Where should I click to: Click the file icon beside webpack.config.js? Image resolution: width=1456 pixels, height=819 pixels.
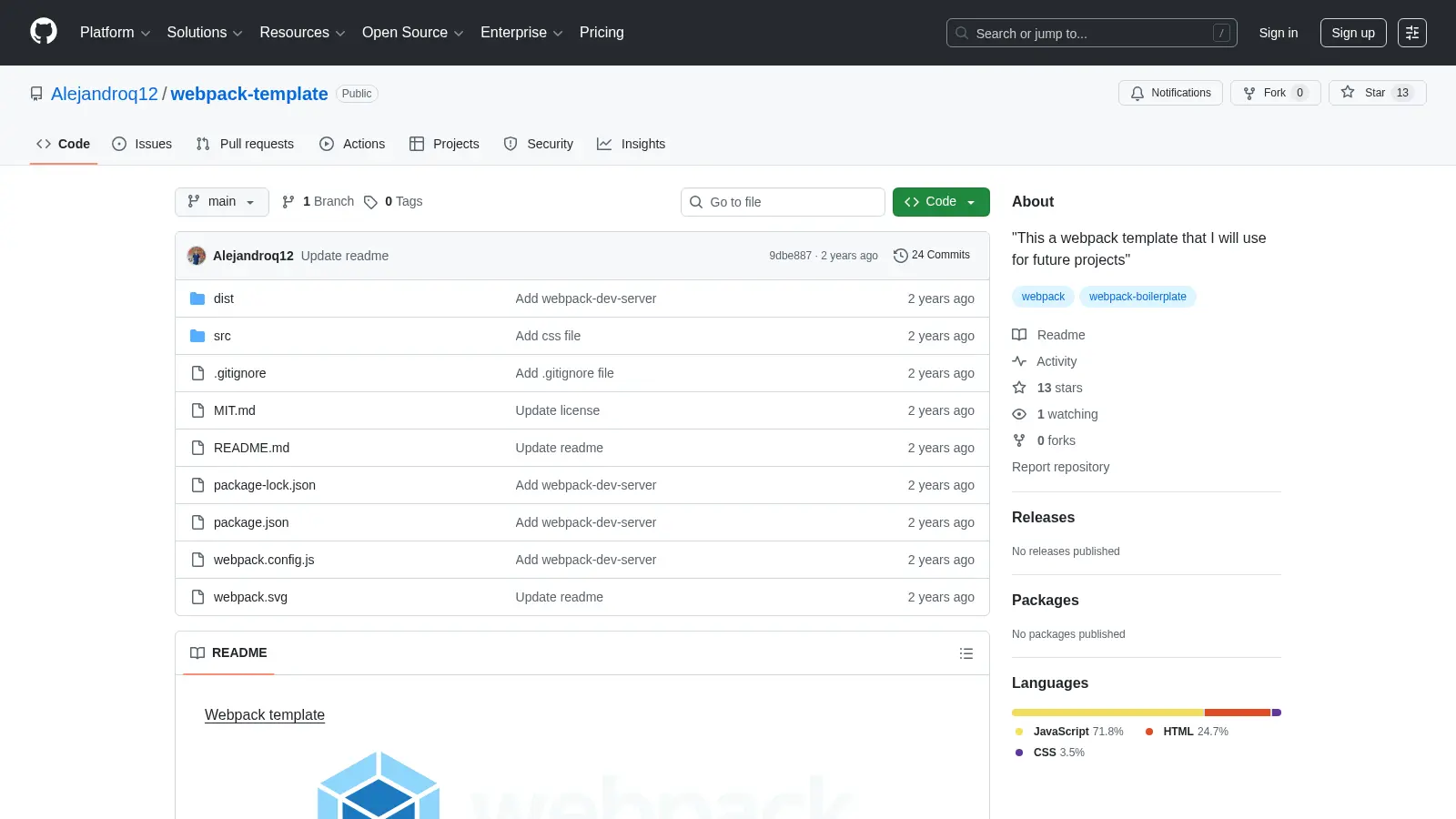[197, 560]
